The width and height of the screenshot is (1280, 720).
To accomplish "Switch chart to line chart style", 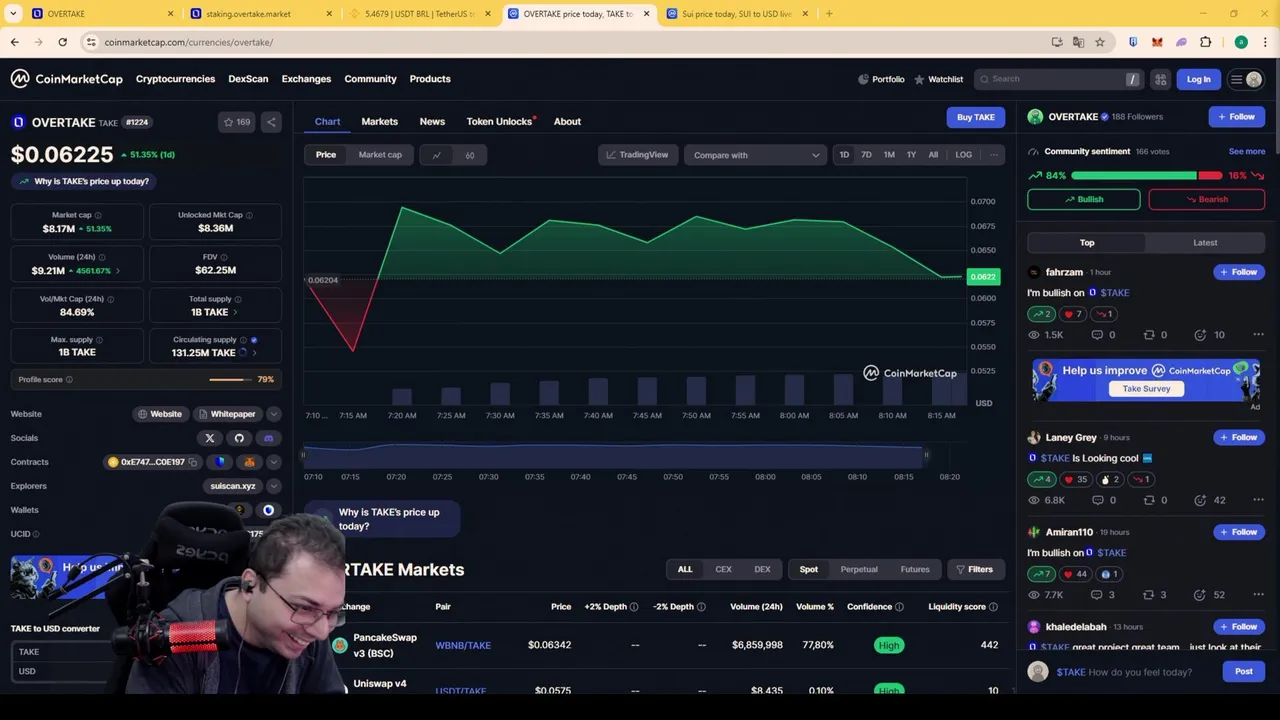I will (436, 155).
